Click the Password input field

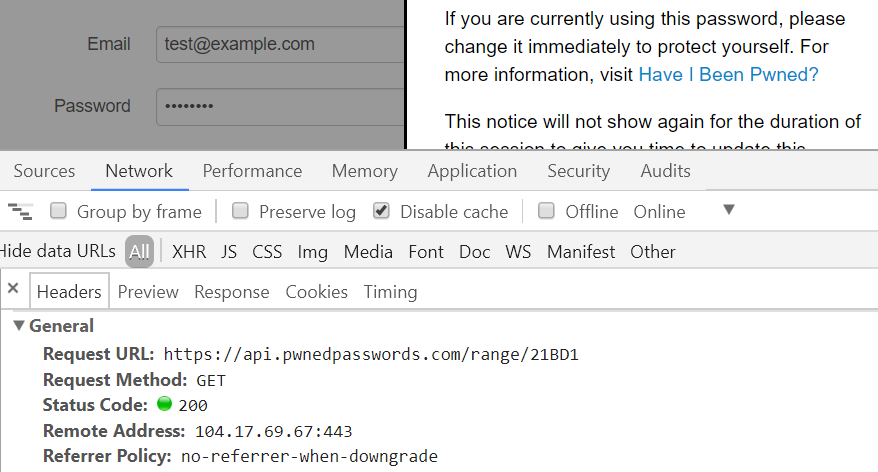(280, 106)
